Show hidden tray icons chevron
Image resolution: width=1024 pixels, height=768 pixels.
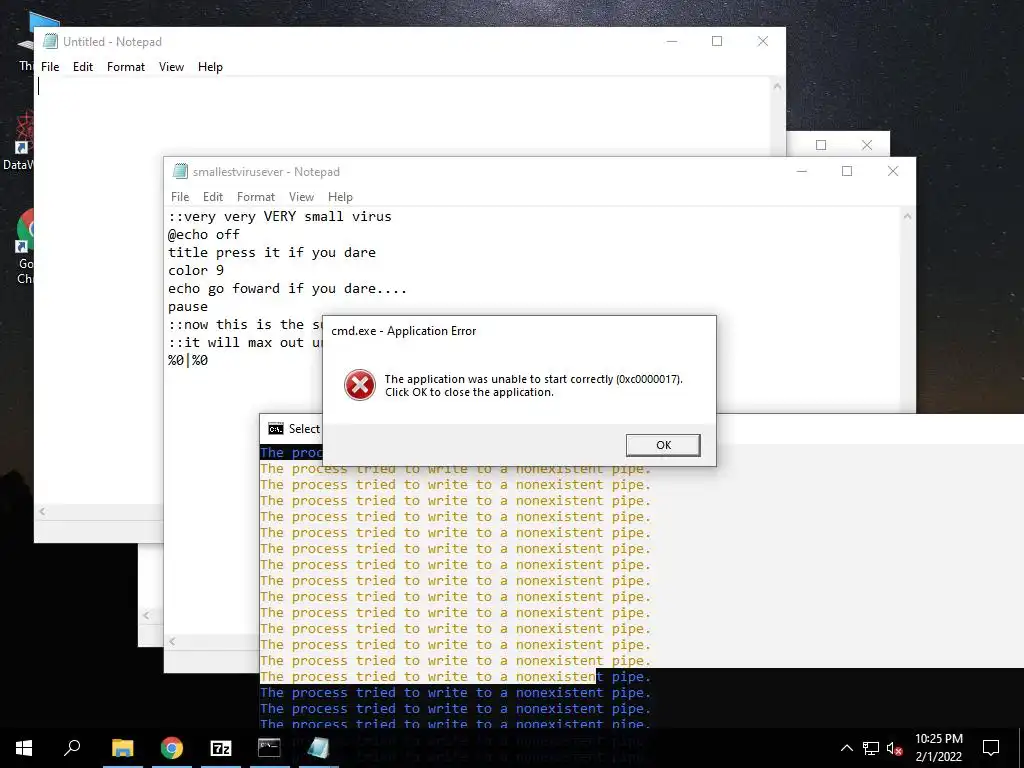coord(846,748)
